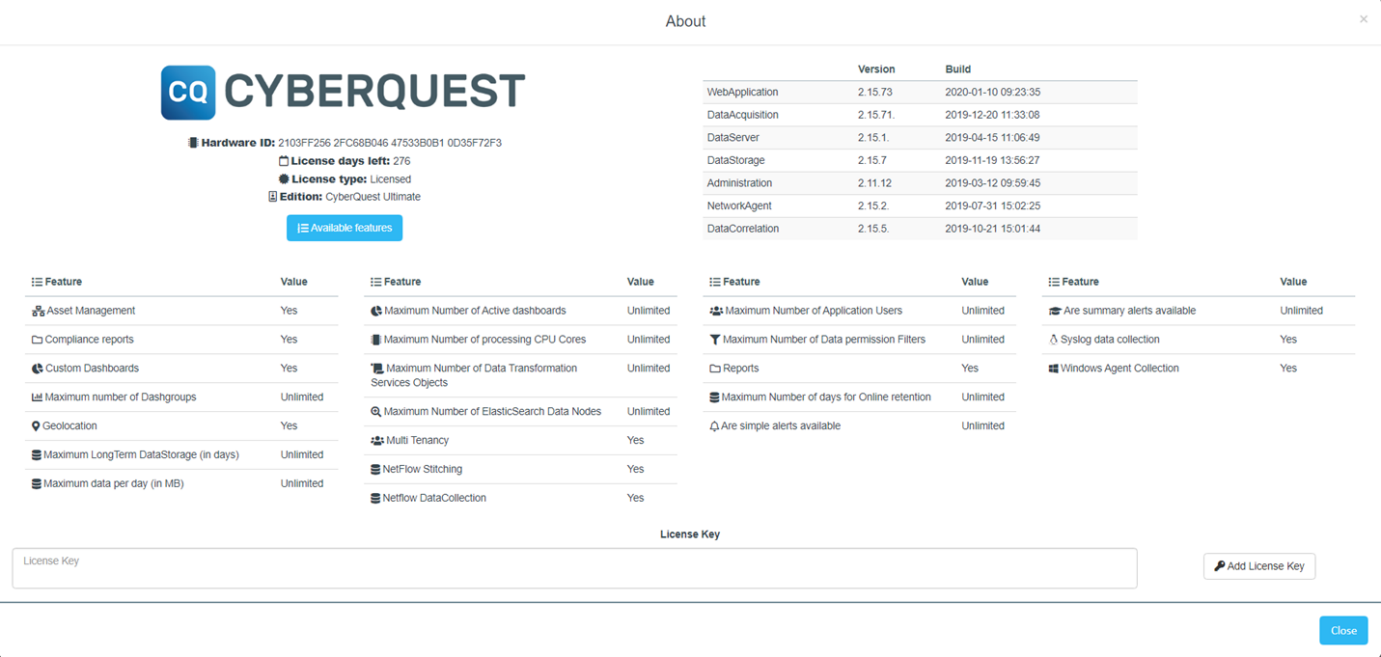This screenshot has width=1381, height=657.
Task: Click the Geolocation pin icon
Action: pyautogui.click(x=36, y=426)
